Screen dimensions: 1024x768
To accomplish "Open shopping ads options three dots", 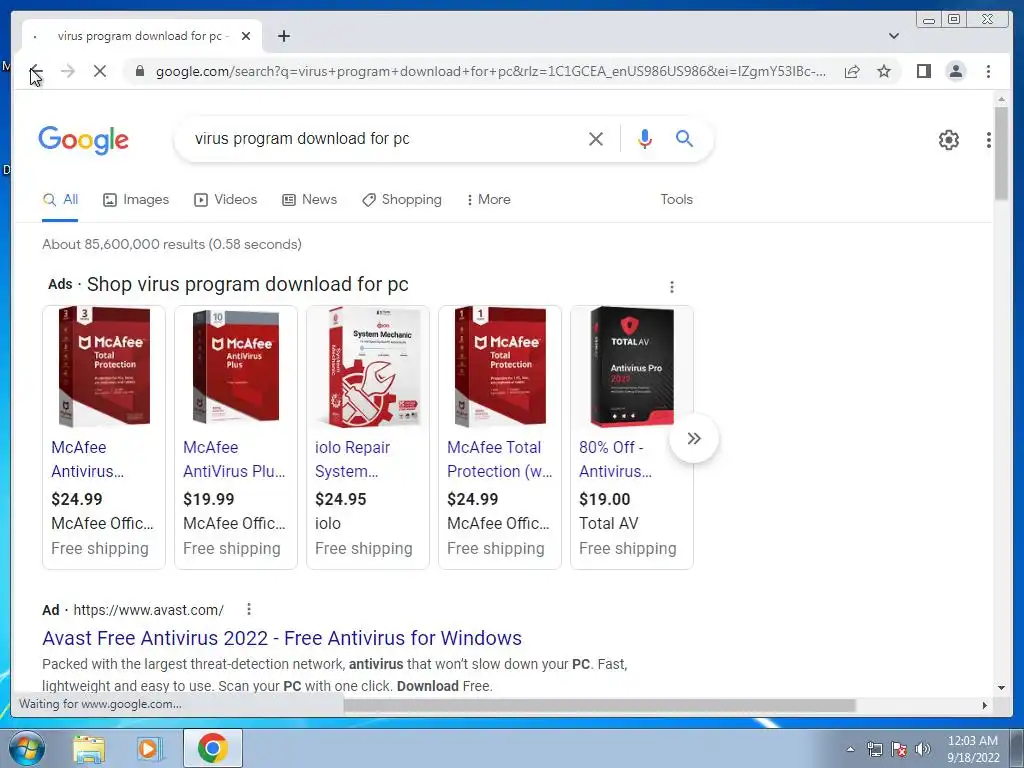I will pos(671,287).
